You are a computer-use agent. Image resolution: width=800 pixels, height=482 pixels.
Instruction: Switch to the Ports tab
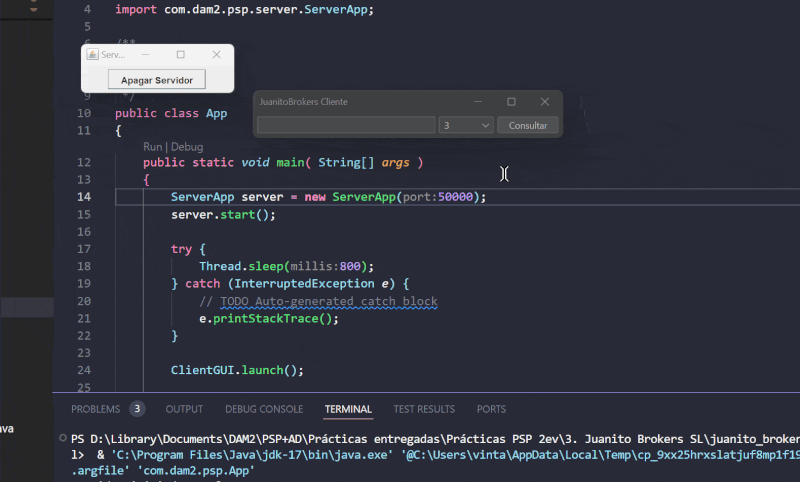coord(491,409)
